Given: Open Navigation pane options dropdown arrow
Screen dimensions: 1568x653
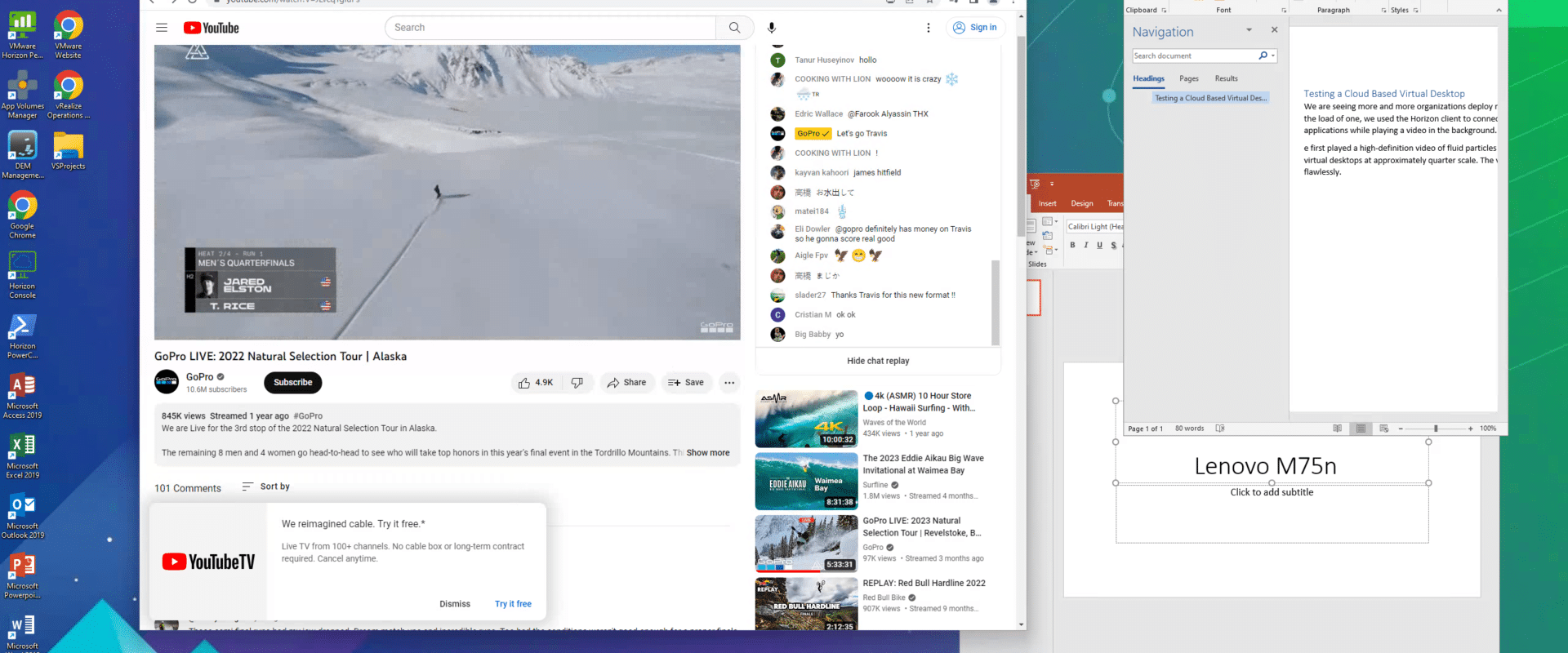Looking at the screenshot, I should tap(1249, 30).
